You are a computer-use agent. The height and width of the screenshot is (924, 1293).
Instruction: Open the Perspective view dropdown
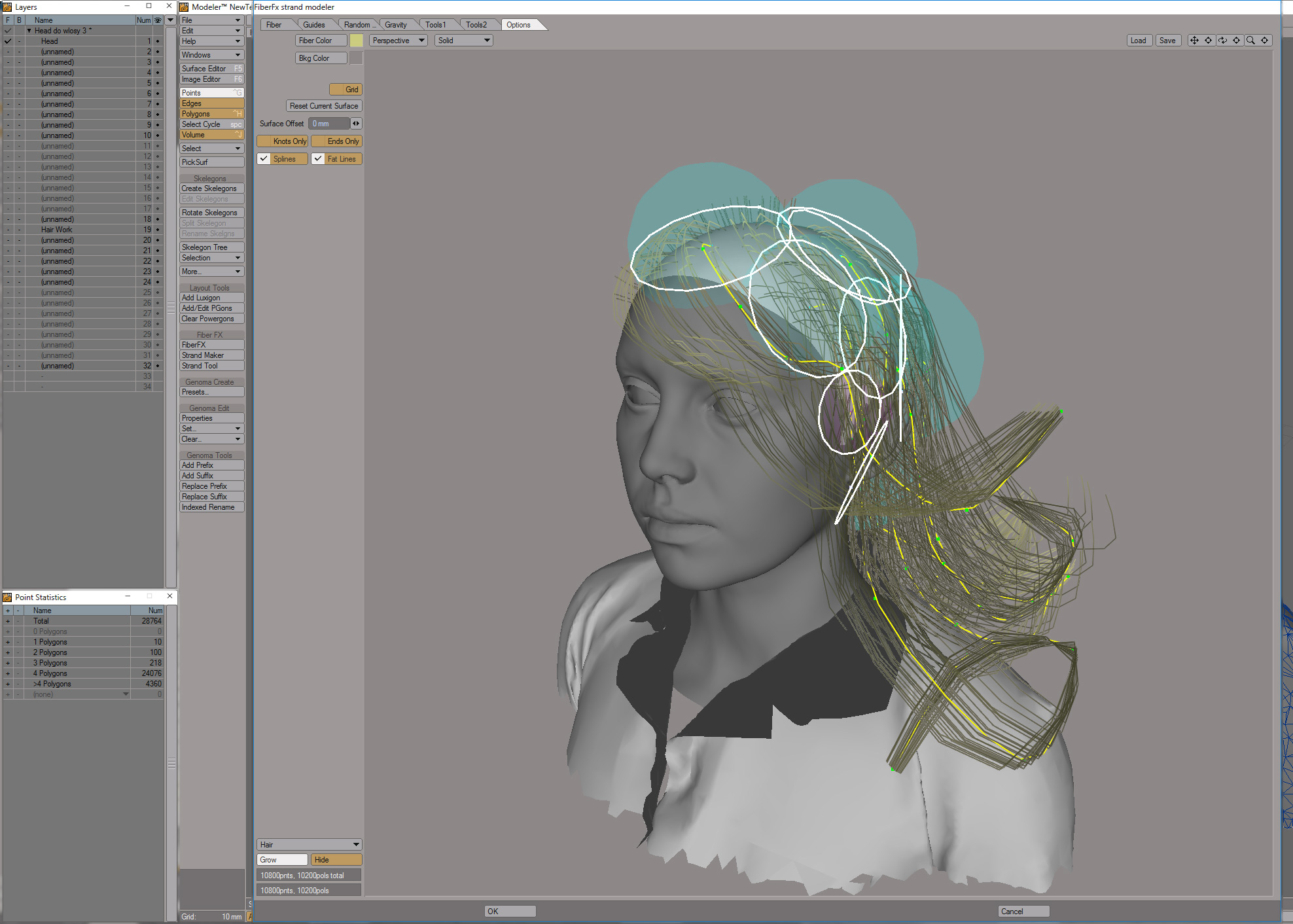click(399, 41)
